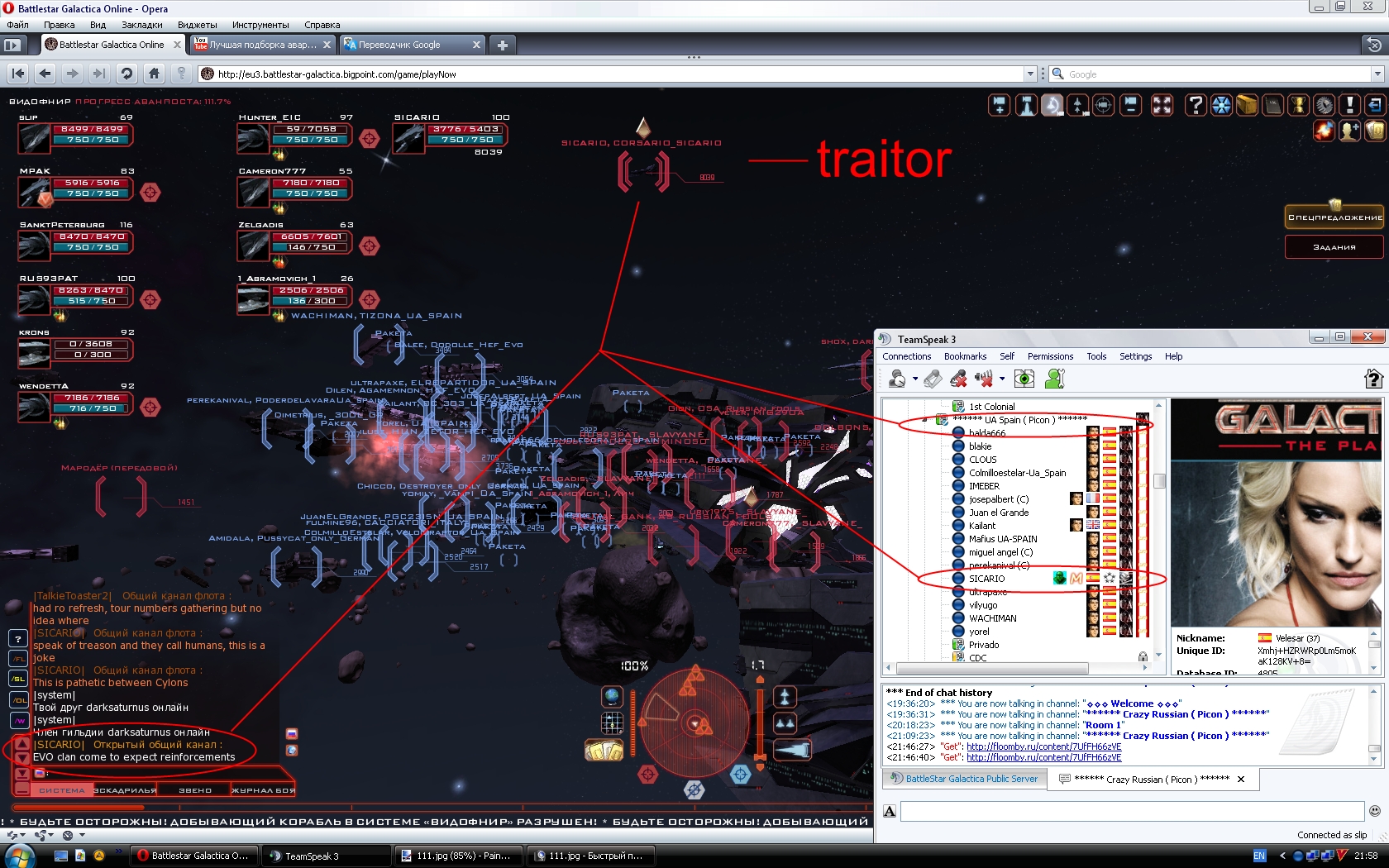Click the exclamation mark alert icon
The image size is (1389, 868).
(1350, 105)
